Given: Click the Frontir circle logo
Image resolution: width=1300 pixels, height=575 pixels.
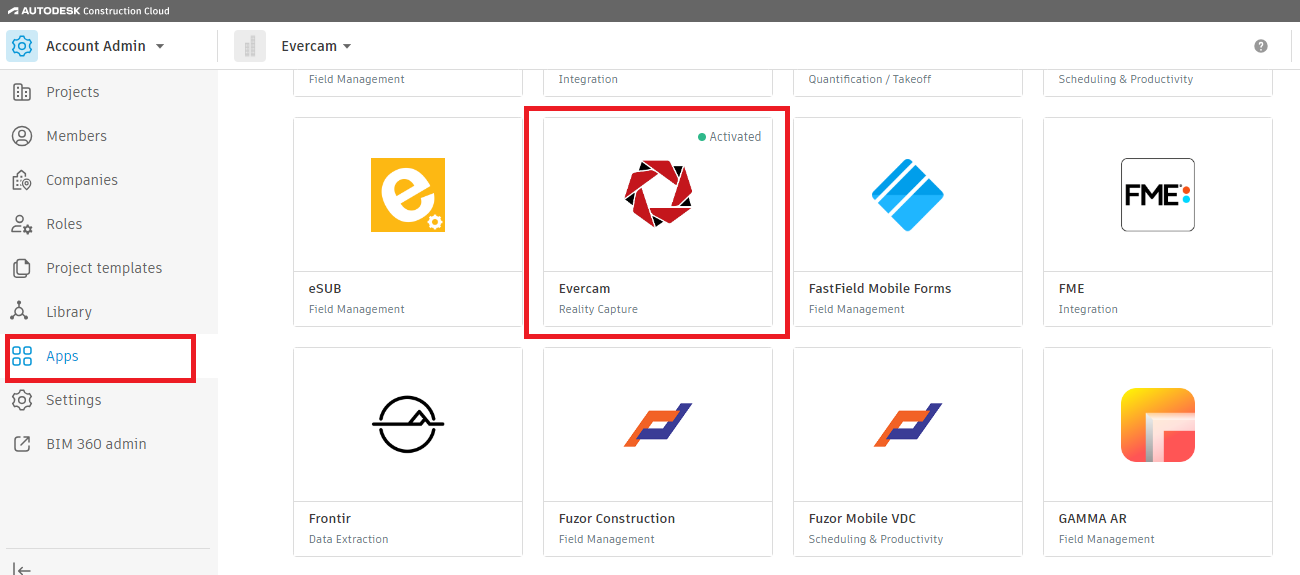Looking at the screenshot, I should [x=408, y=425].
